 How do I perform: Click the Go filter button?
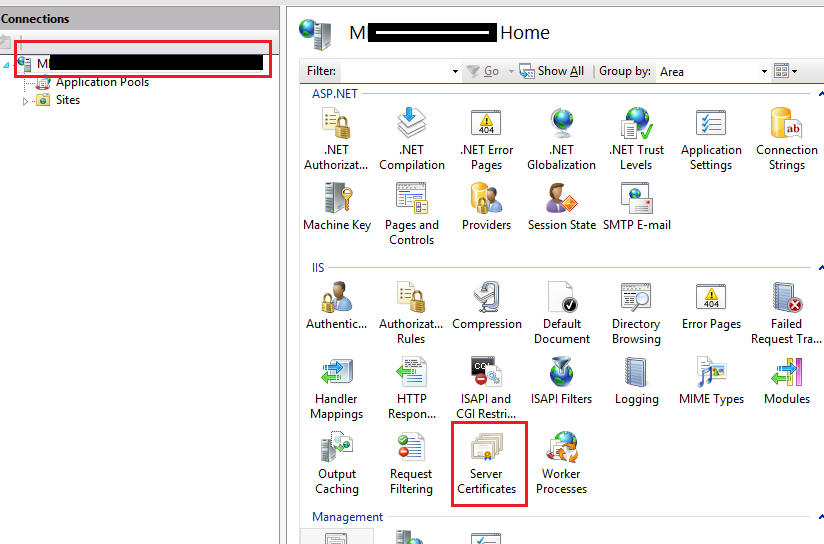[483, 71]
